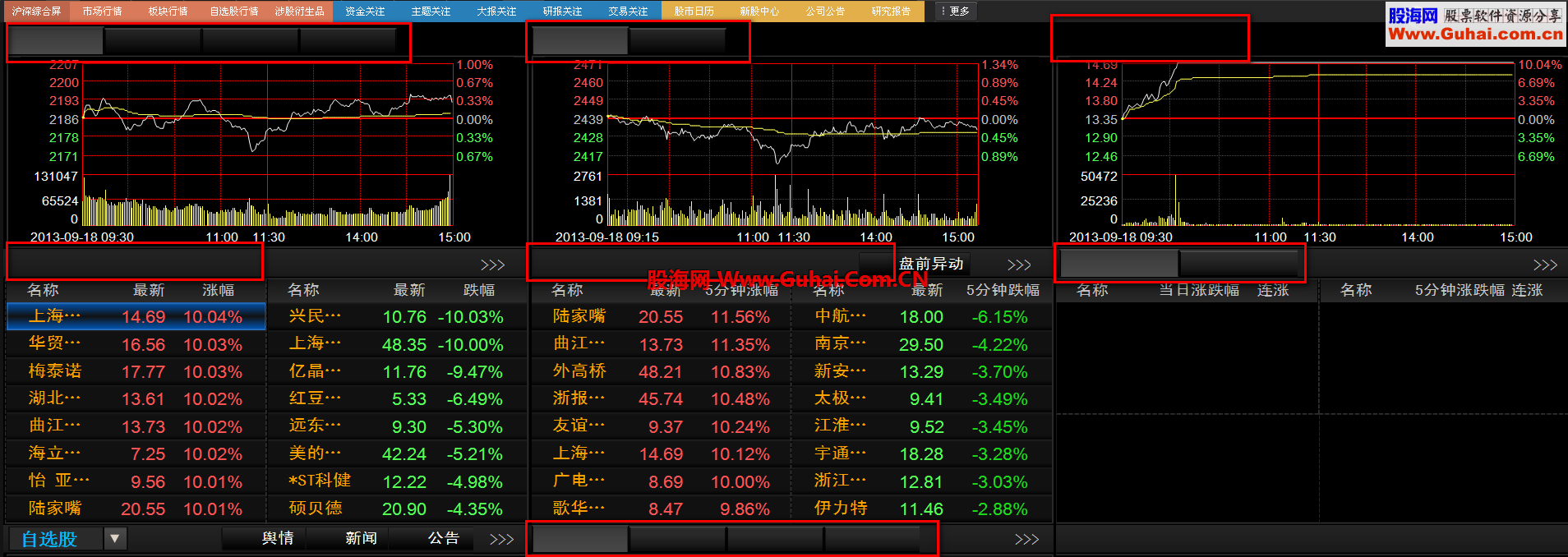
Task: Select 怡亚 row at 9.56
Action: 136,481
